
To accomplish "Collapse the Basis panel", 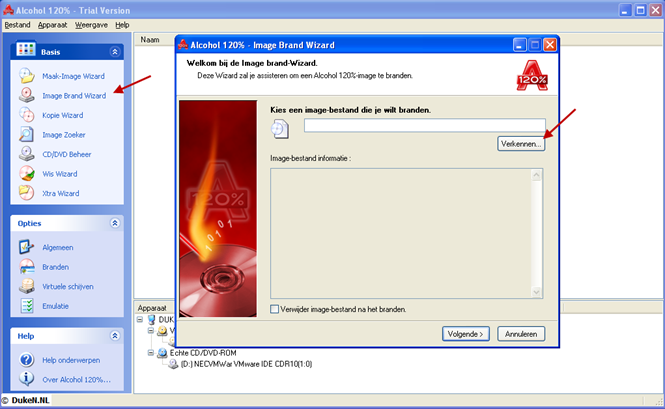I will (x=115, y=52).
